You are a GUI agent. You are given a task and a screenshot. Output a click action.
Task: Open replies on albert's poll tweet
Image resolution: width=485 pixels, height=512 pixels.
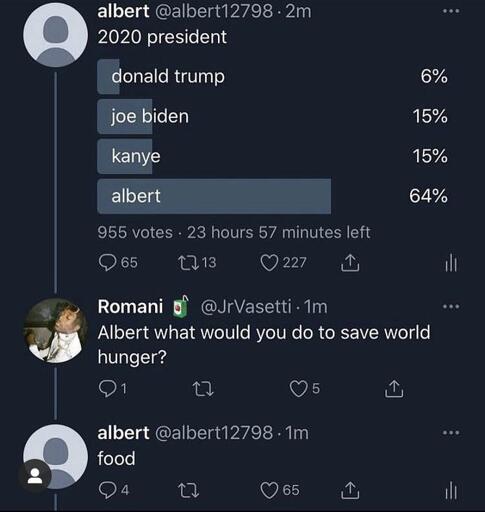pos(118,263)
